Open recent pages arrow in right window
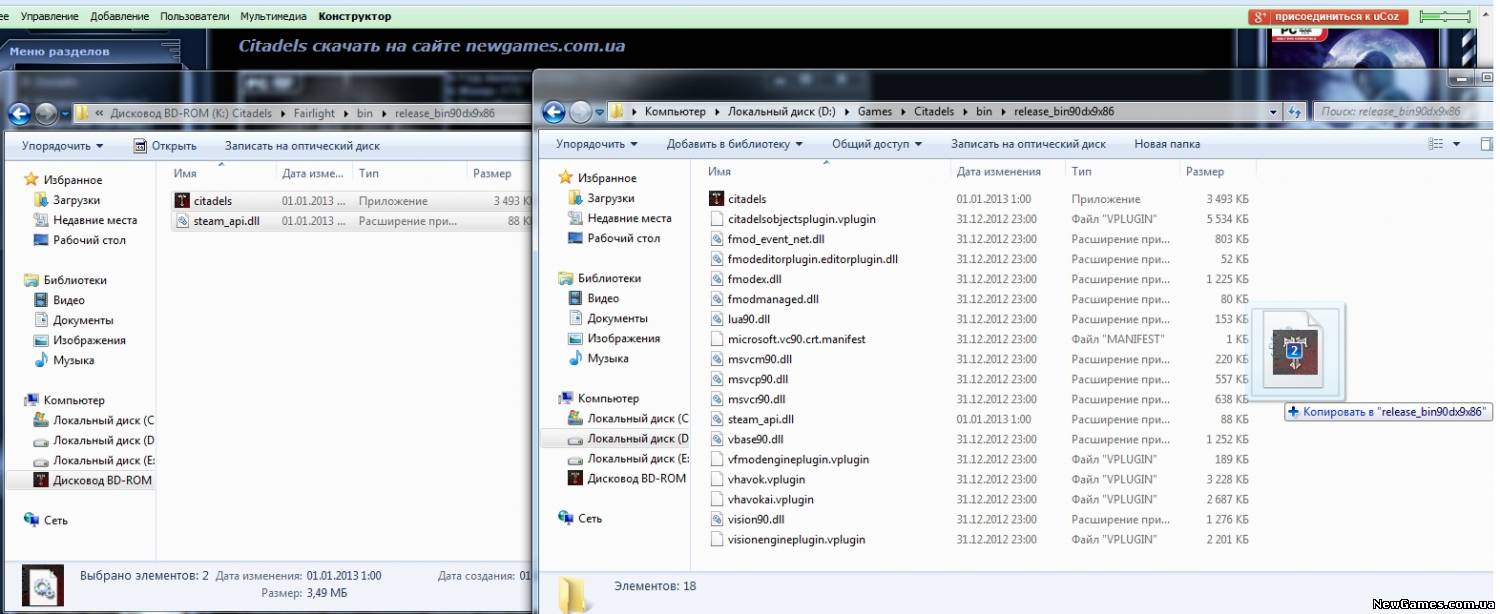This screenshot has width=1500, height=614. [x=600, y=112]
